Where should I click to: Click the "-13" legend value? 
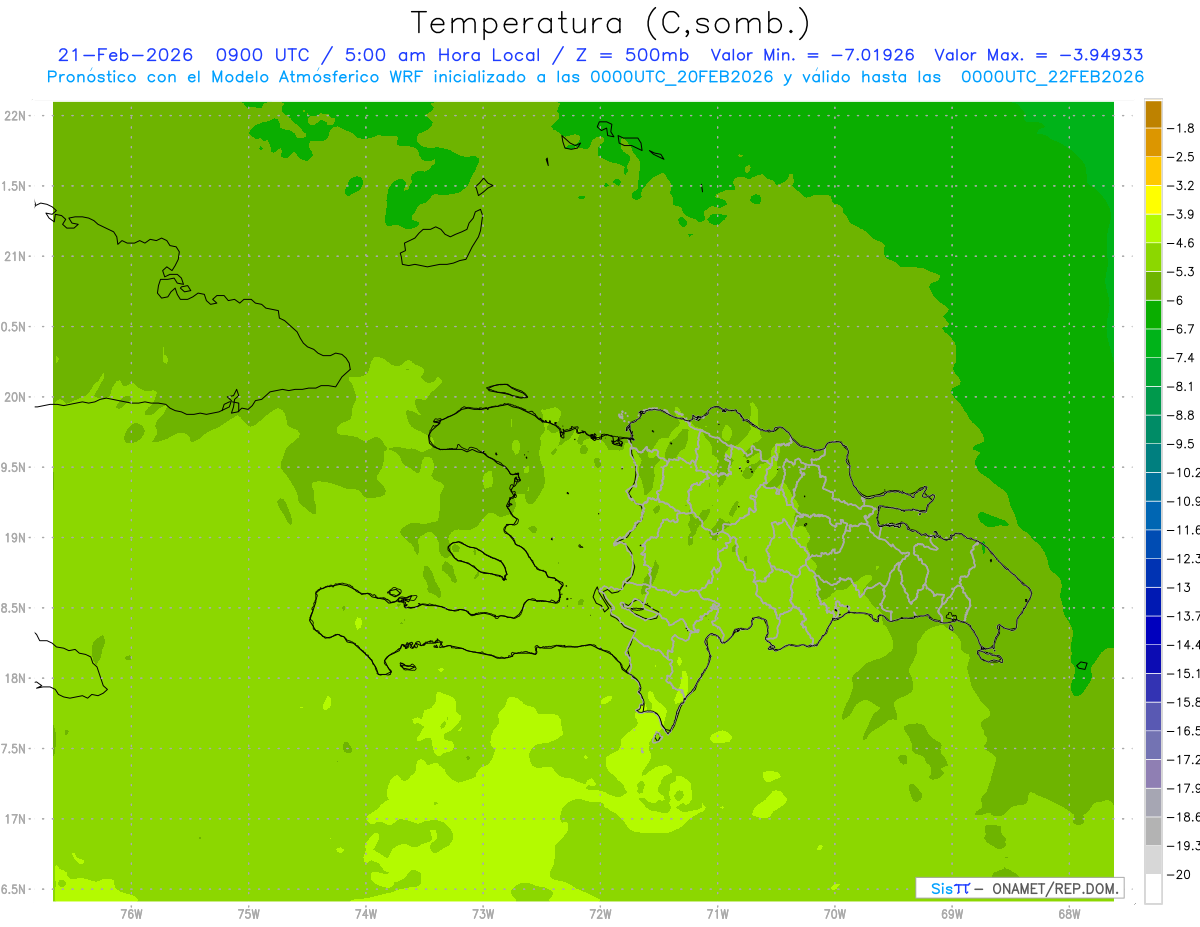point(1181,587)
